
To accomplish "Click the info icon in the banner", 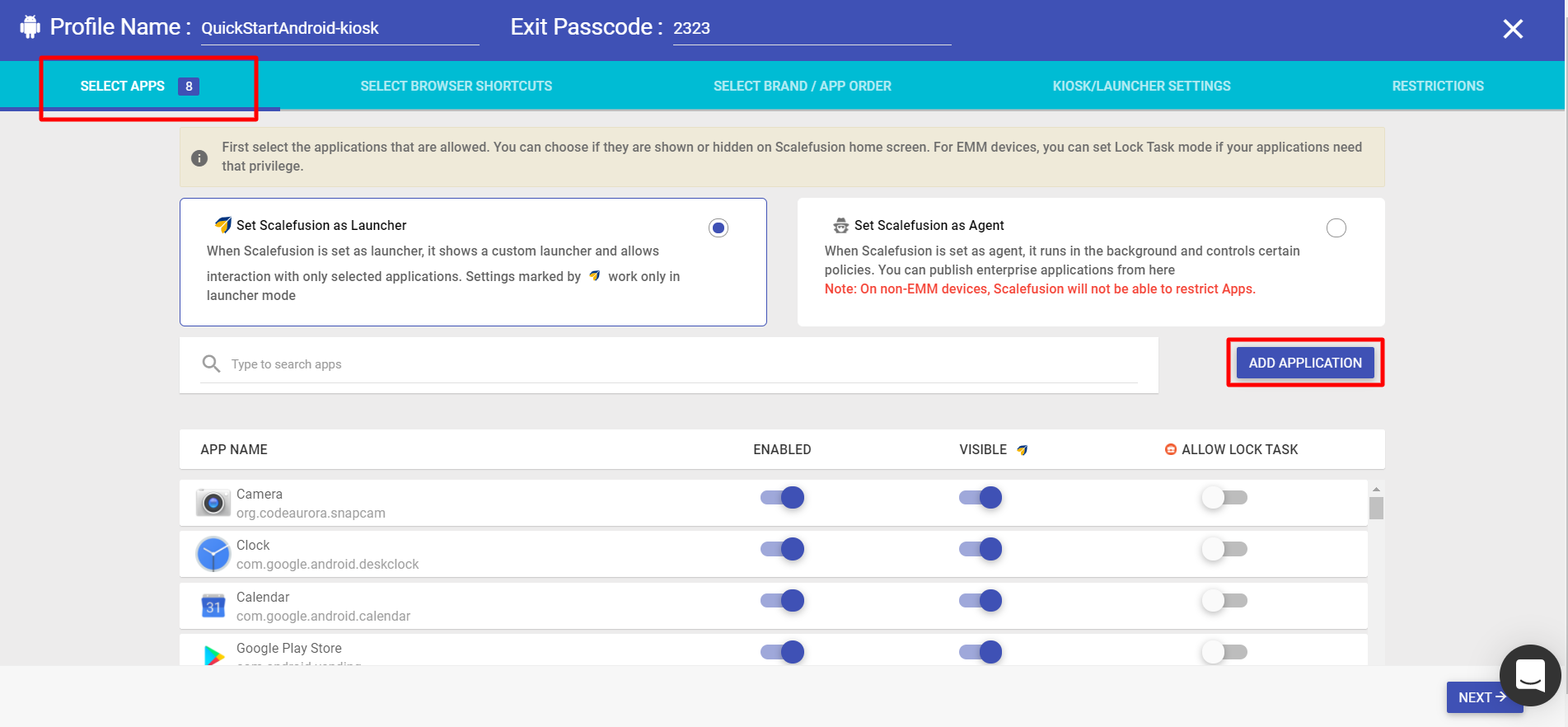I will coord(199,157).
